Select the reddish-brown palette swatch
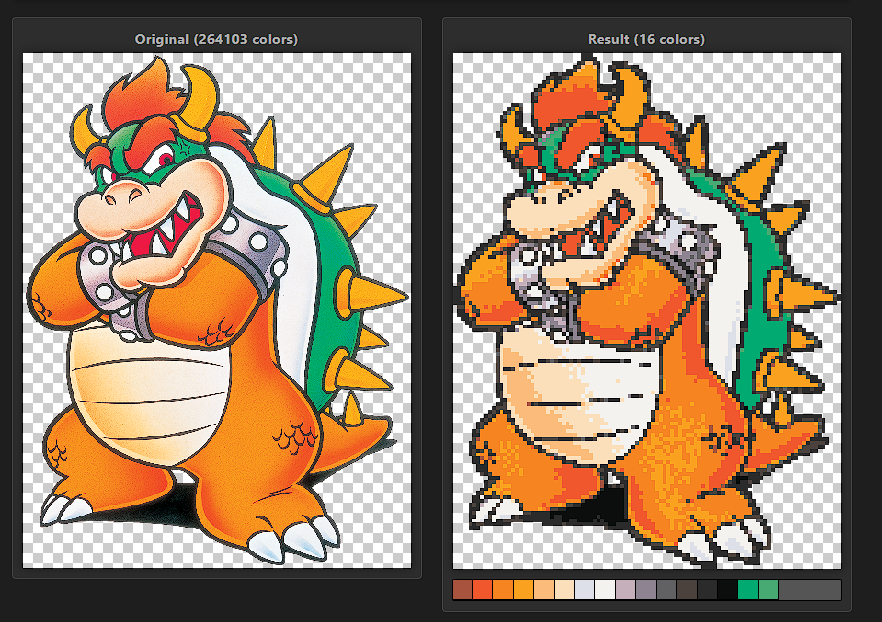Screen dimensions: 882x622 click(x=462, y=590)
